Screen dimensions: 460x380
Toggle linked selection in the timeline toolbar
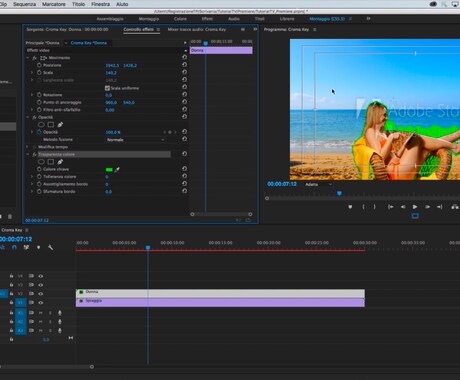[26, 247]
